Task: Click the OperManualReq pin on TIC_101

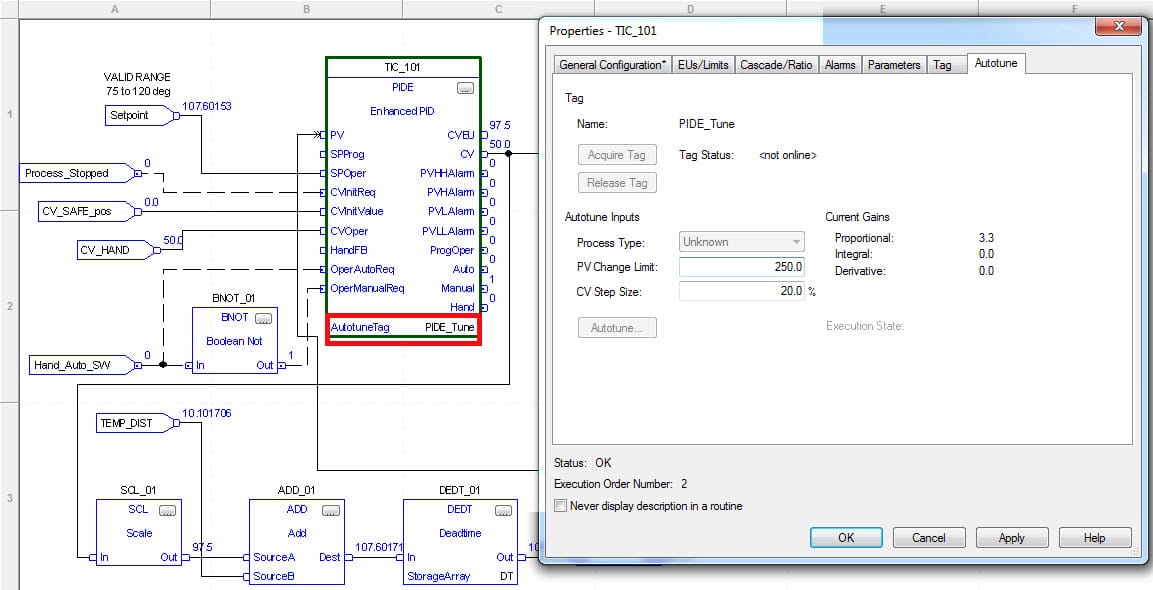Action: [323, 288]
